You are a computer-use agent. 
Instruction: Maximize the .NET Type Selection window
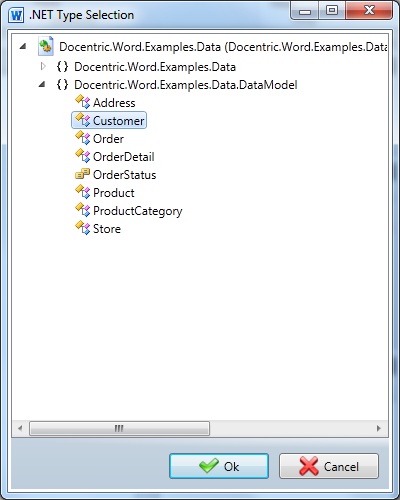[332, 11]
